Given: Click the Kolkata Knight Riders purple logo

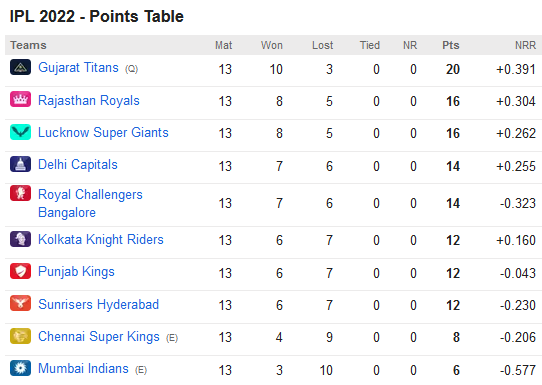Looking at the screenshot, I should coord(20,239).
